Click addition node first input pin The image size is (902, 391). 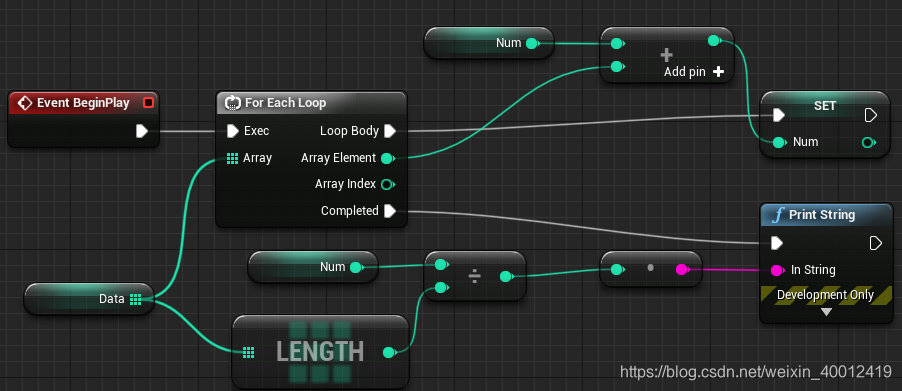coord(617,43)
